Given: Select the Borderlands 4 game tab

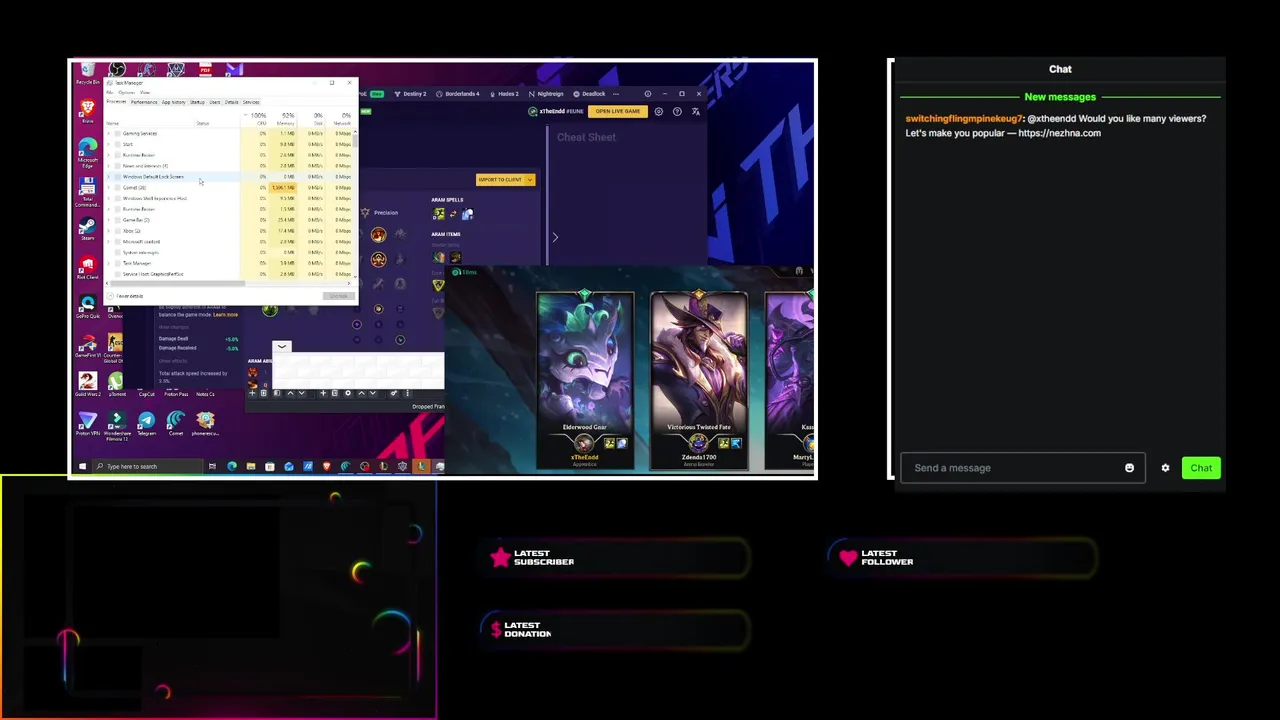Looking at the screenshot, I should (x=459, y=94).
